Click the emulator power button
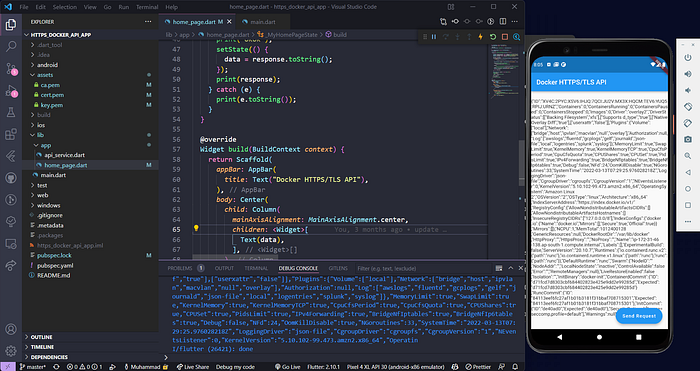This screenshot has width=700, height=371. [x=688, y=58]
